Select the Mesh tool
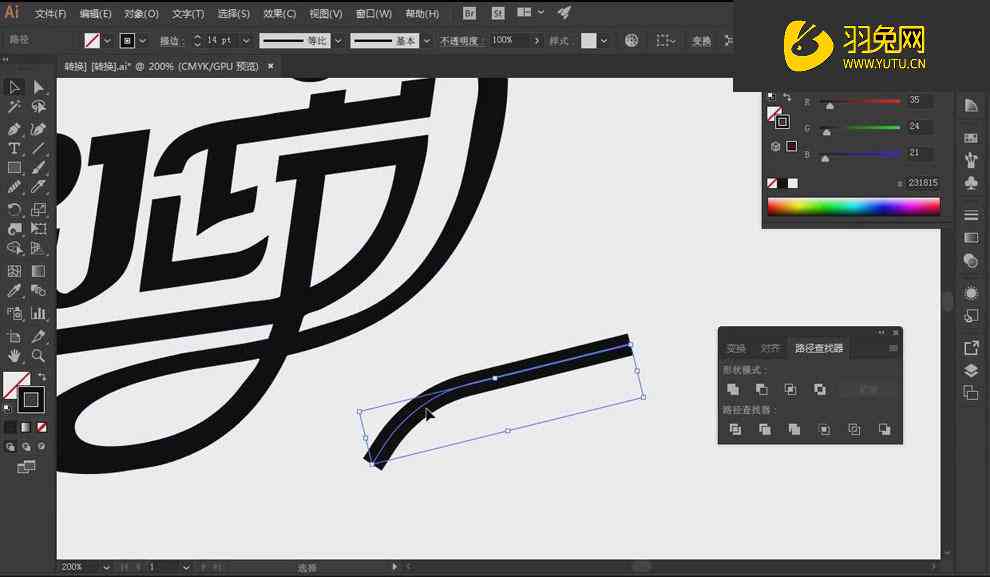The width and height of the screenshot is (990, 577). 14,271
